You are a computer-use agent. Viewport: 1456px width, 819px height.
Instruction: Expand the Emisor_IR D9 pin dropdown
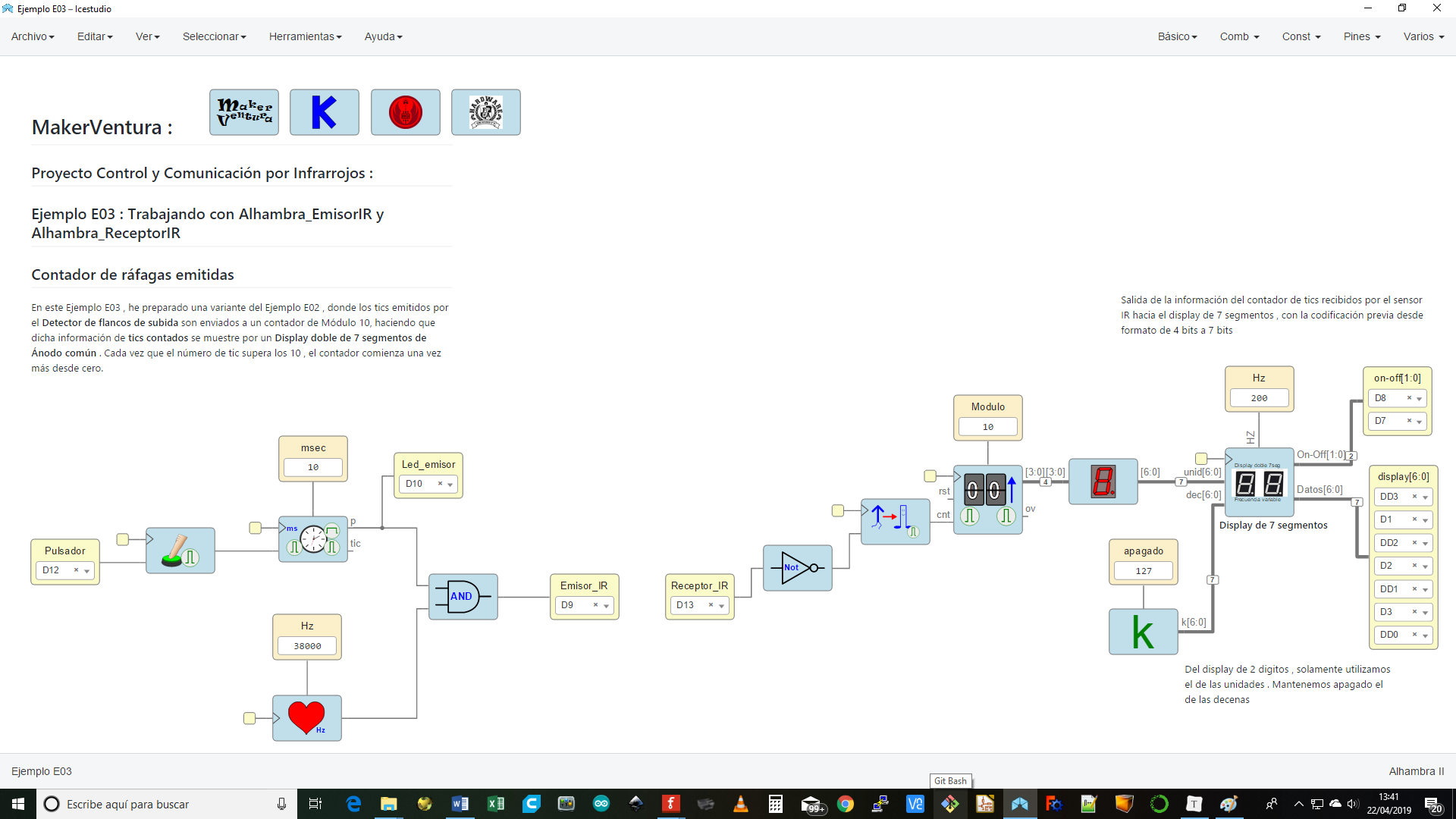pyautogui.click(x=606, y=606)
